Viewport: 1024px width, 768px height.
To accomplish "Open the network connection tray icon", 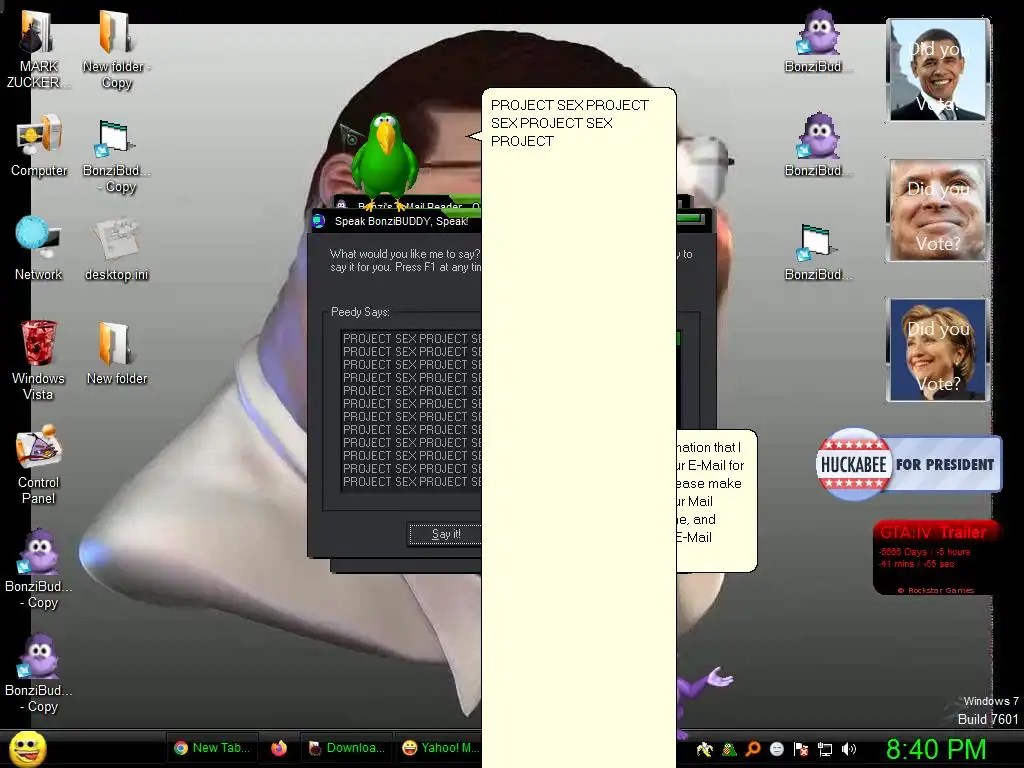I will (x=825, y=749).
